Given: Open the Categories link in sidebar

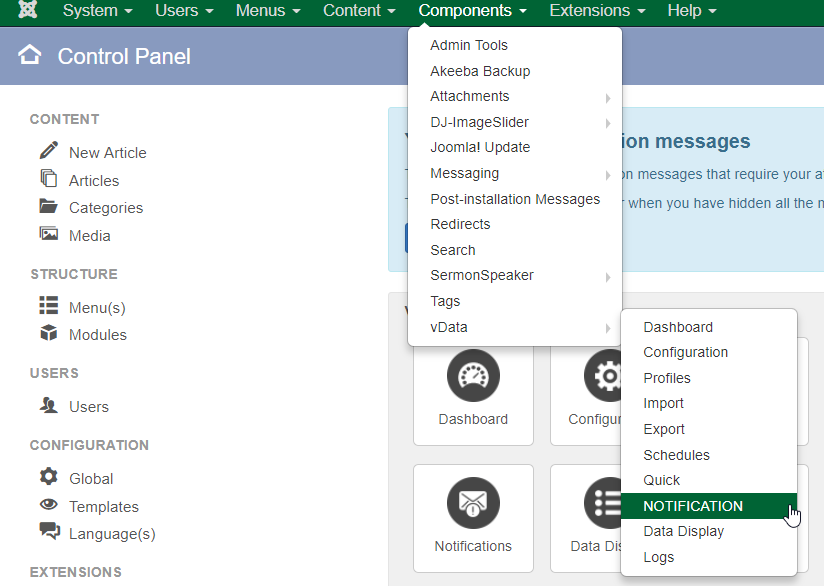Looking at the screenshot, I should 105,208.
